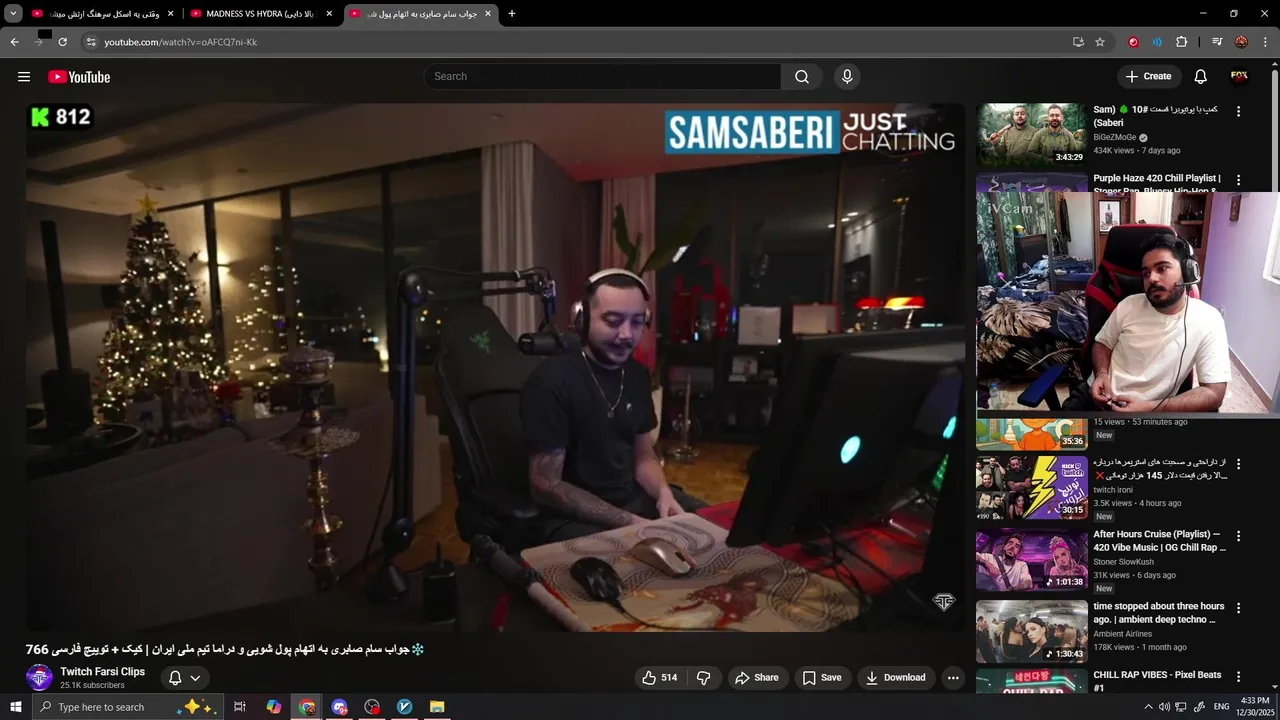
Task: Open the Chrome extensions puzzle icon
Action: 1182,42
